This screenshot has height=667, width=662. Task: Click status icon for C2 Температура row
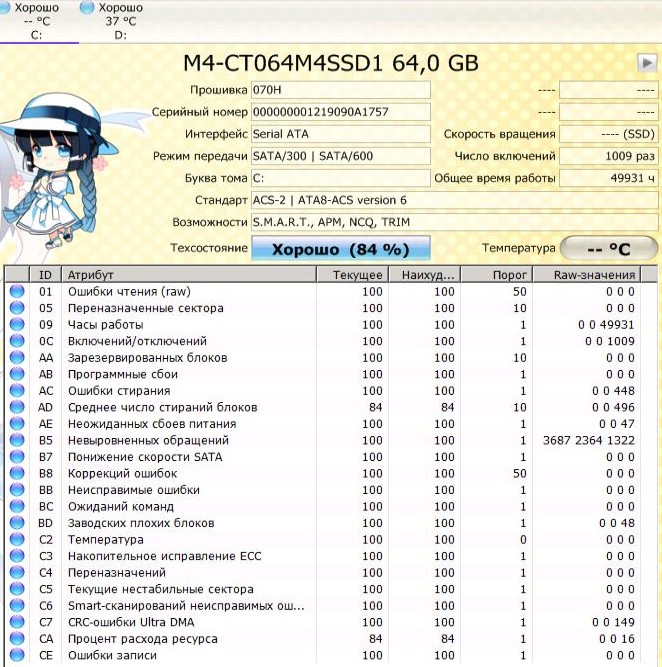coord(17,539)
